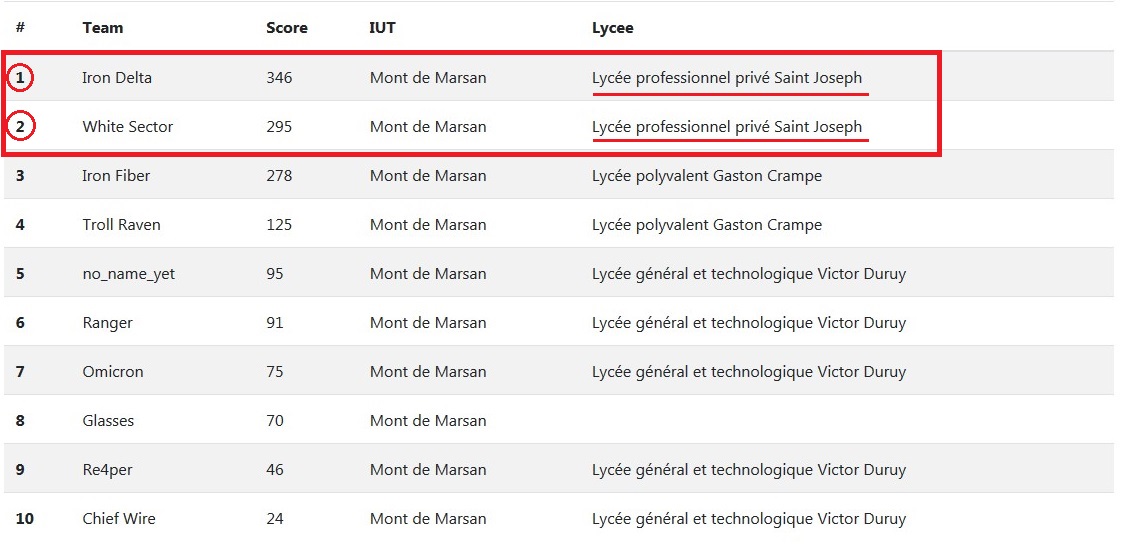
Task: Click the Ranger team name
Action: tap(108, 323)
